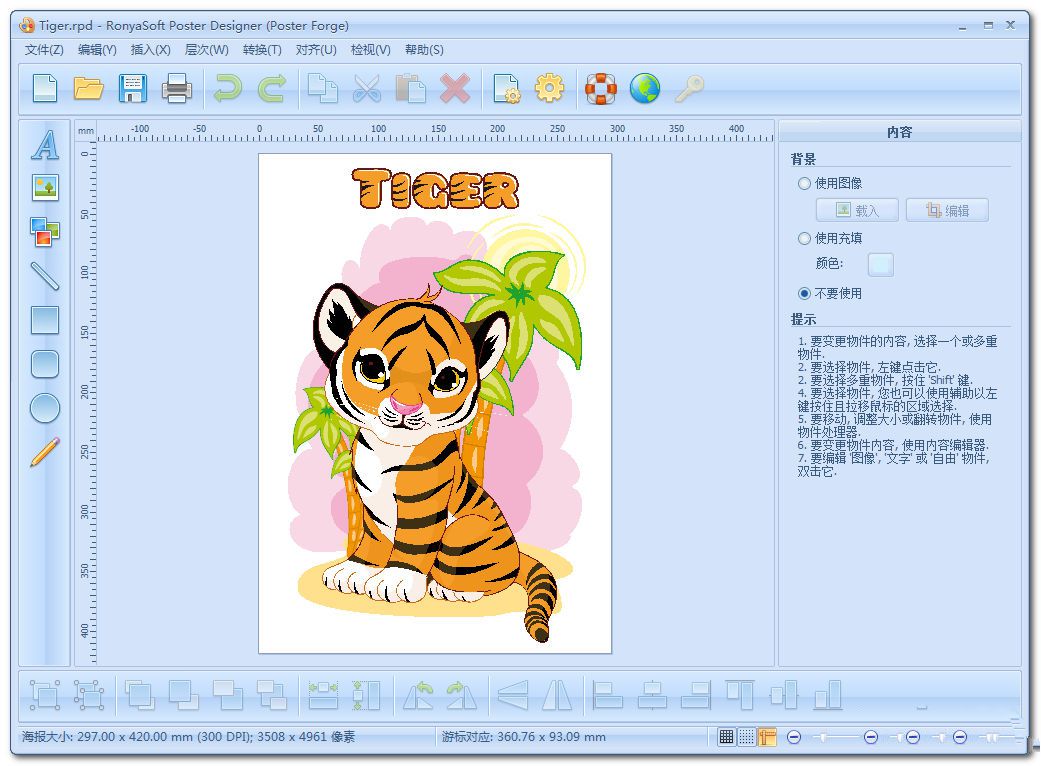
Task: Select the 使用充填 background option
Action: pyautogui.click(x=830, y=238)
